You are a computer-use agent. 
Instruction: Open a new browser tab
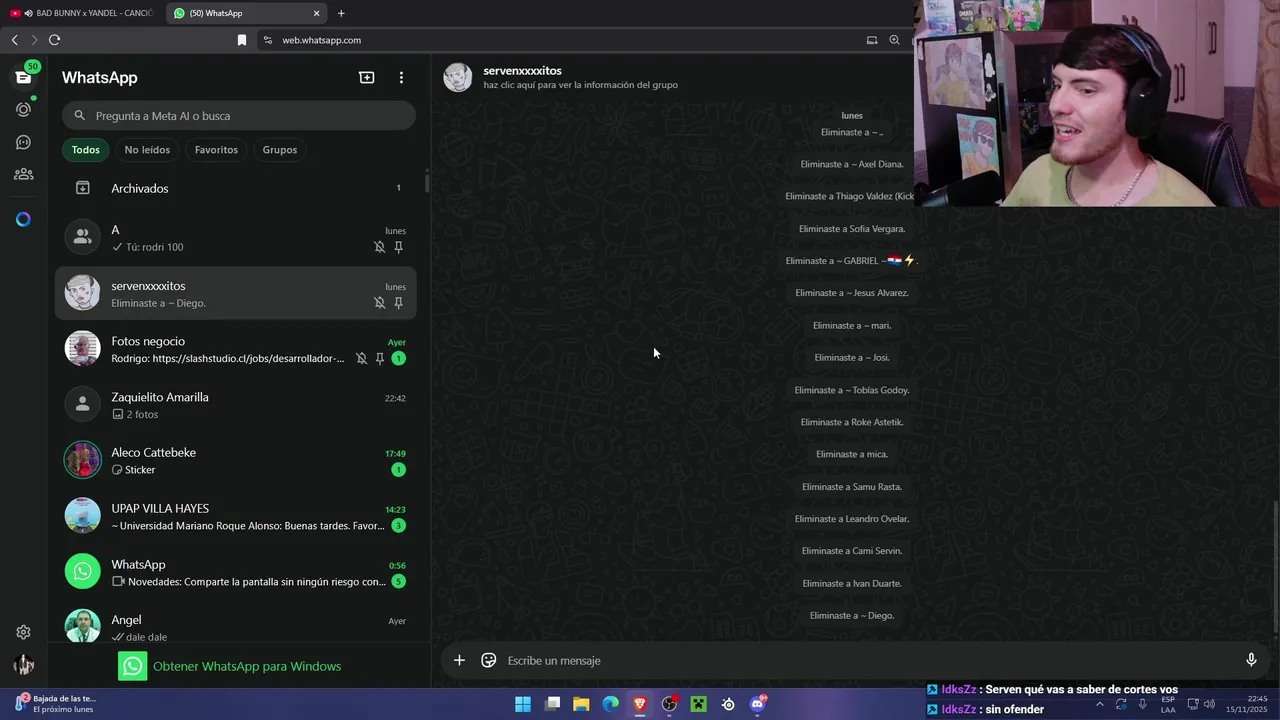[x=341, y=13]
